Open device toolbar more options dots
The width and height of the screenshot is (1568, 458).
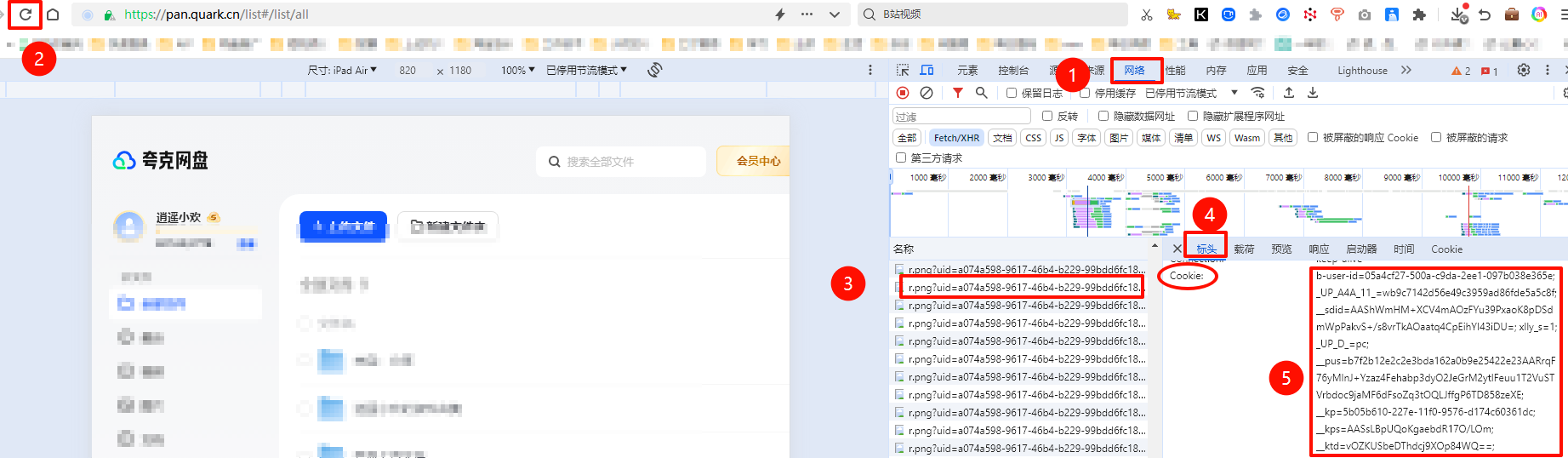coord(870,70)
